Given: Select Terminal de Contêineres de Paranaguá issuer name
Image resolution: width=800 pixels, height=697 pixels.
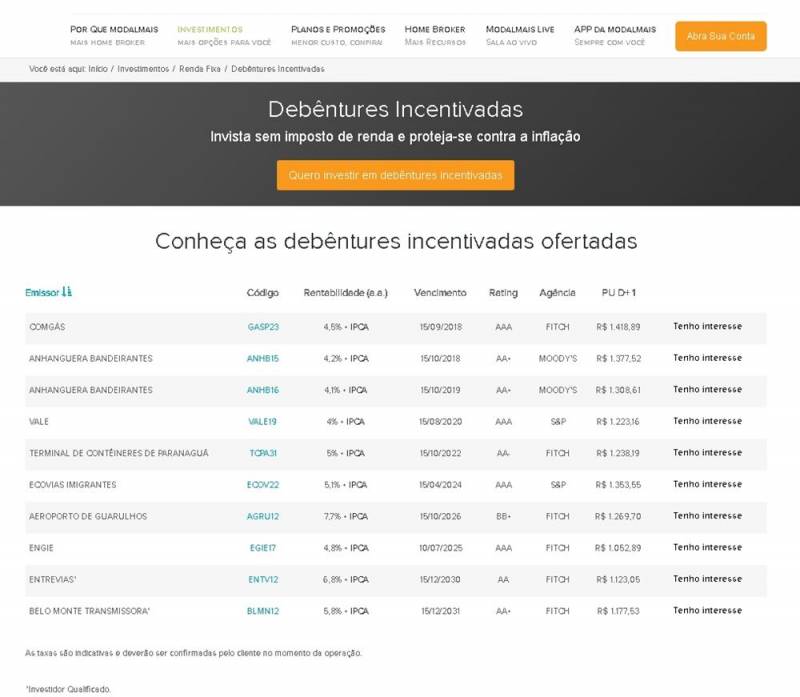Looking at the screenshot, I should click(x=119, y=453).
